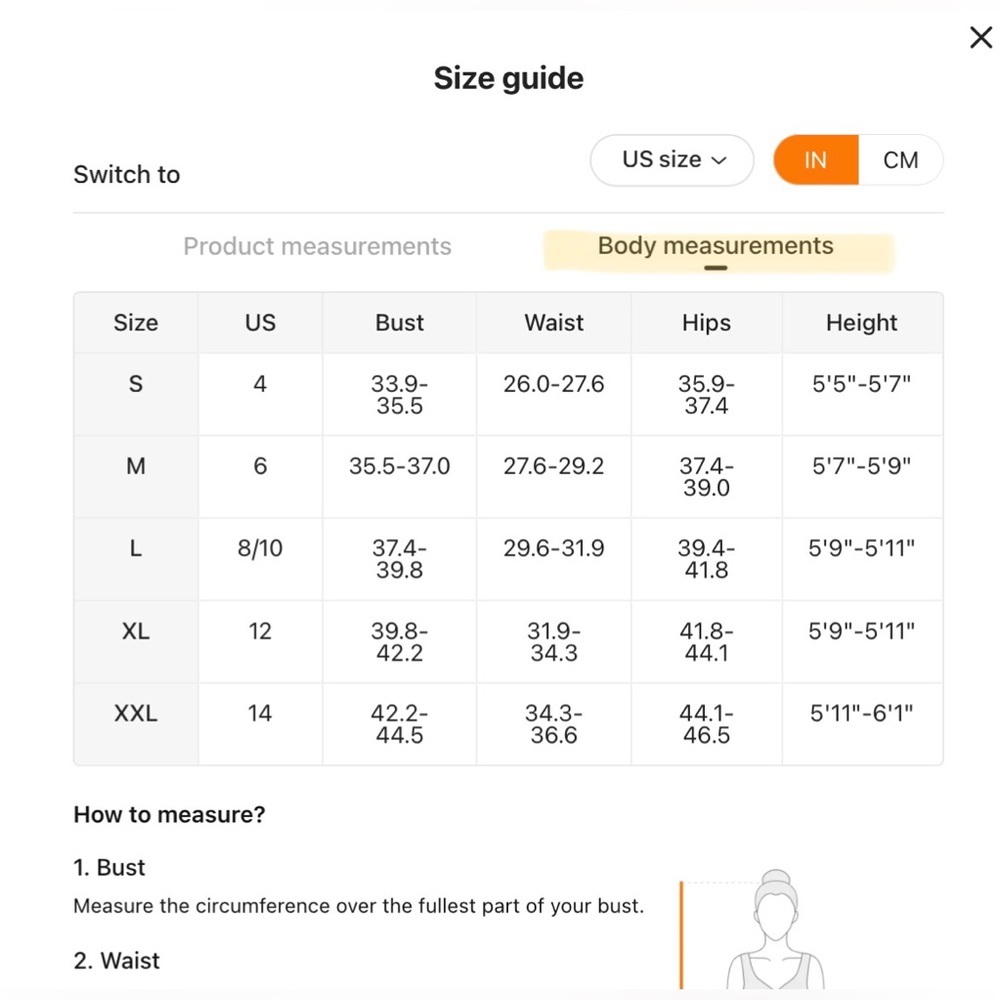The image size is (1000, 1000).
Task: Switch units to CM
Action: click(901, 160)
